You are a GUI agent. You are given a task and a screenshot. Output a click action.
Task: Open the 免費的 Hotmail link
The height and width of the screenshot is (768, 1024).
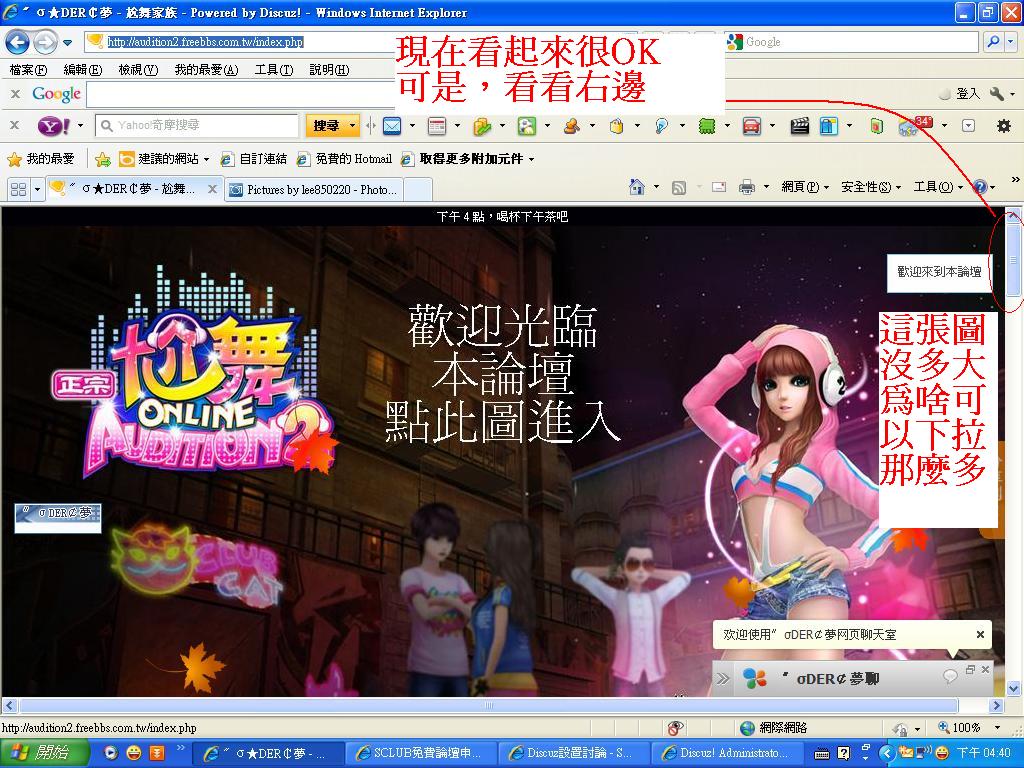click(344, 159)
